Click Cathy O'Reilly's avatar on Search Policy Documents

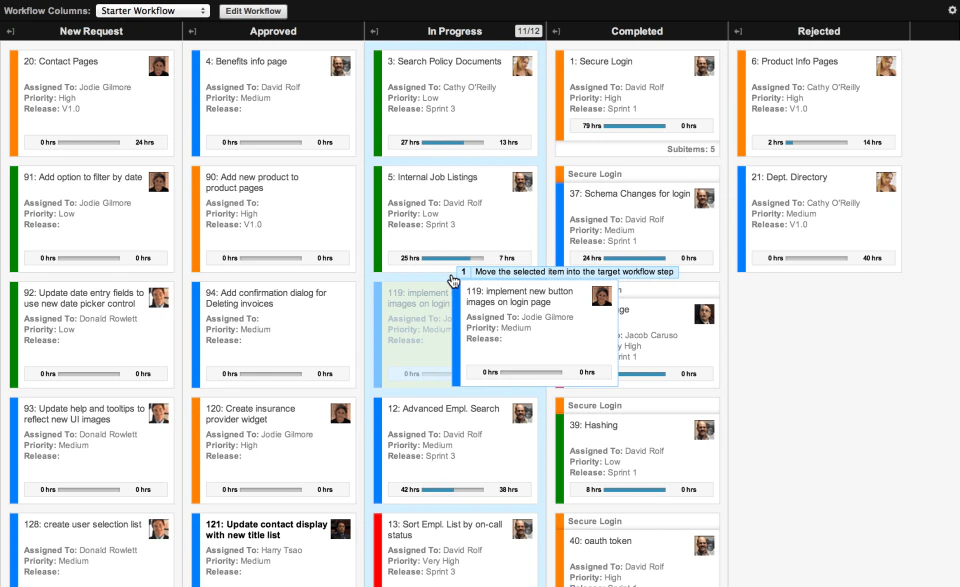522,66
